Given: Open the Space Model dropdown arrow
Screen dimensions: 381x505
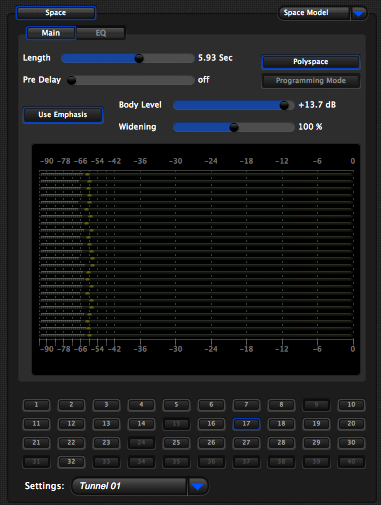Looking at the screenshot, I should point(359,13).
